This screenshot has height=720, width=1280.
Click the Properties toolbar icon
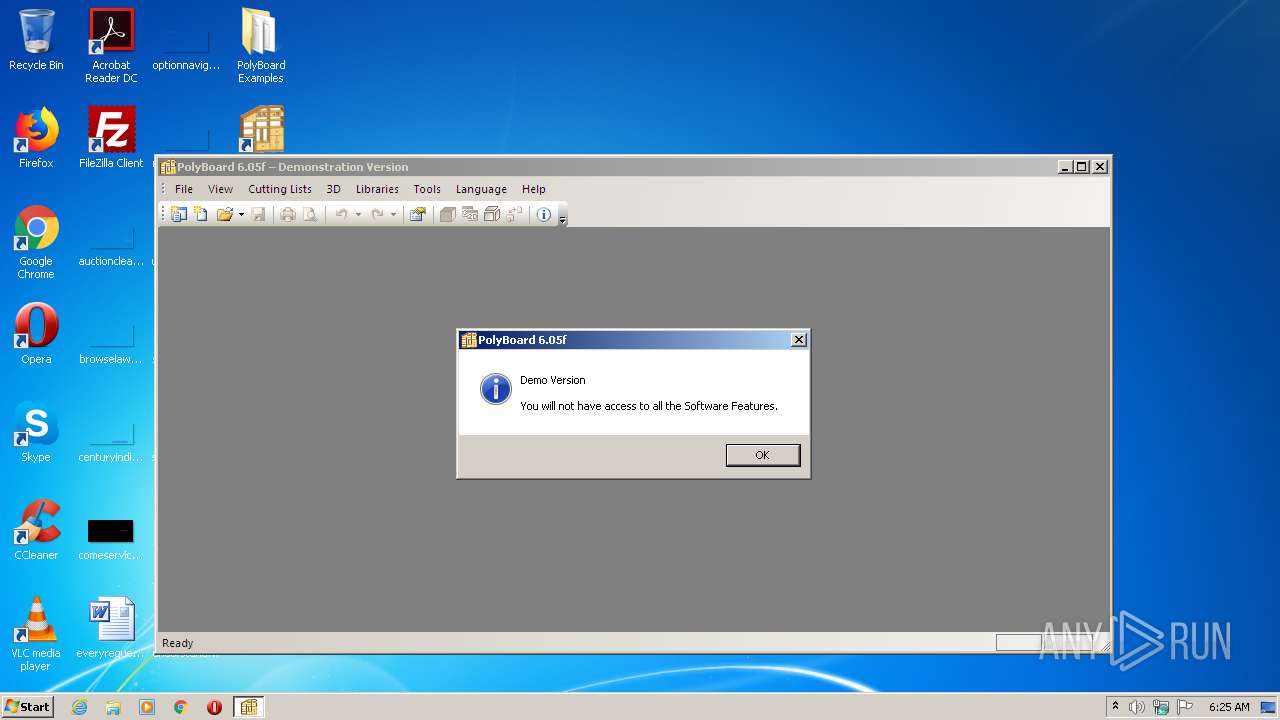(x=418, y=214)
